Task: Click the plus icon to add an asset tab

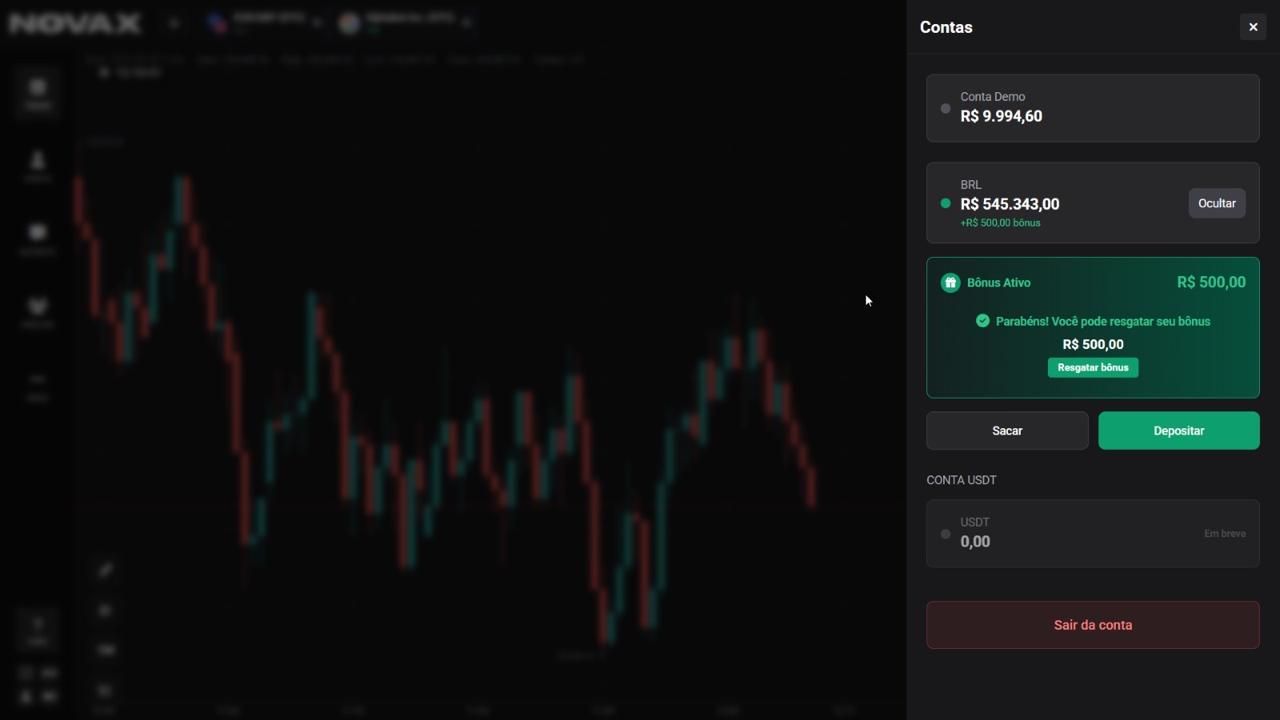Action: tap(173, 22)
